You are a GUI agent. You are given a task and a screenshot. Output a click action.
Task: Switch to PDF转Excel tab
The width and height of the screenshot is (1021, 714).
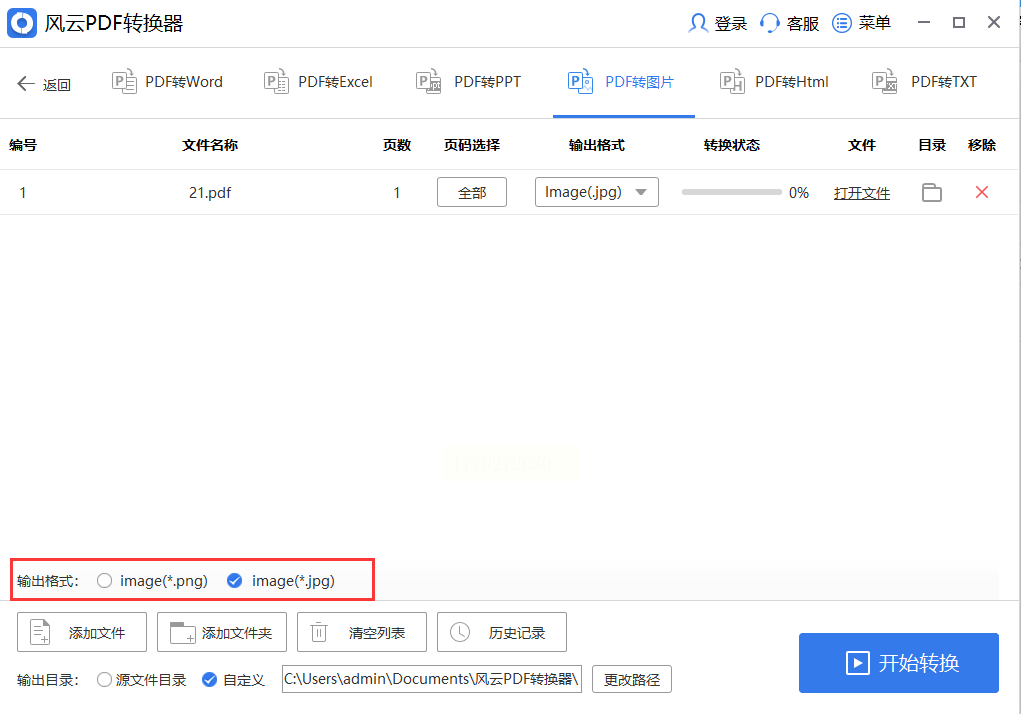[x=318, y=82]
